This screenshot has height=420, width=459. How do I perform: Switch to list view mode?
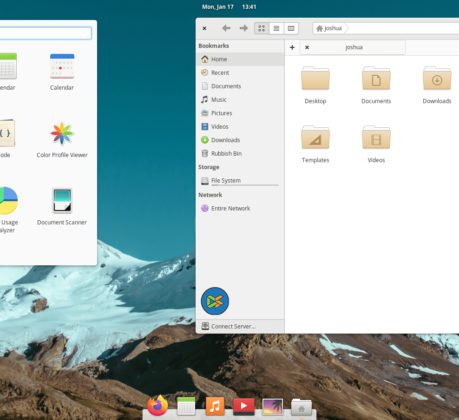pos(276,28)
